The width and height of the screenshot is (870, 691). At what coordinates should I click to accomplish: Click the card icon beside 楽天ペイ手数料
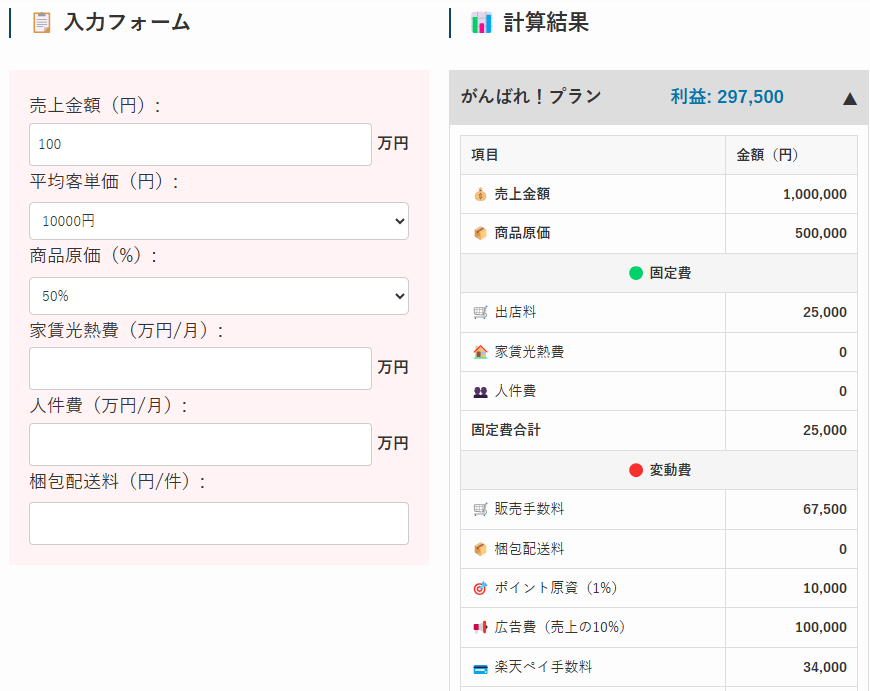pyautogui.click(x=480, y=667)
